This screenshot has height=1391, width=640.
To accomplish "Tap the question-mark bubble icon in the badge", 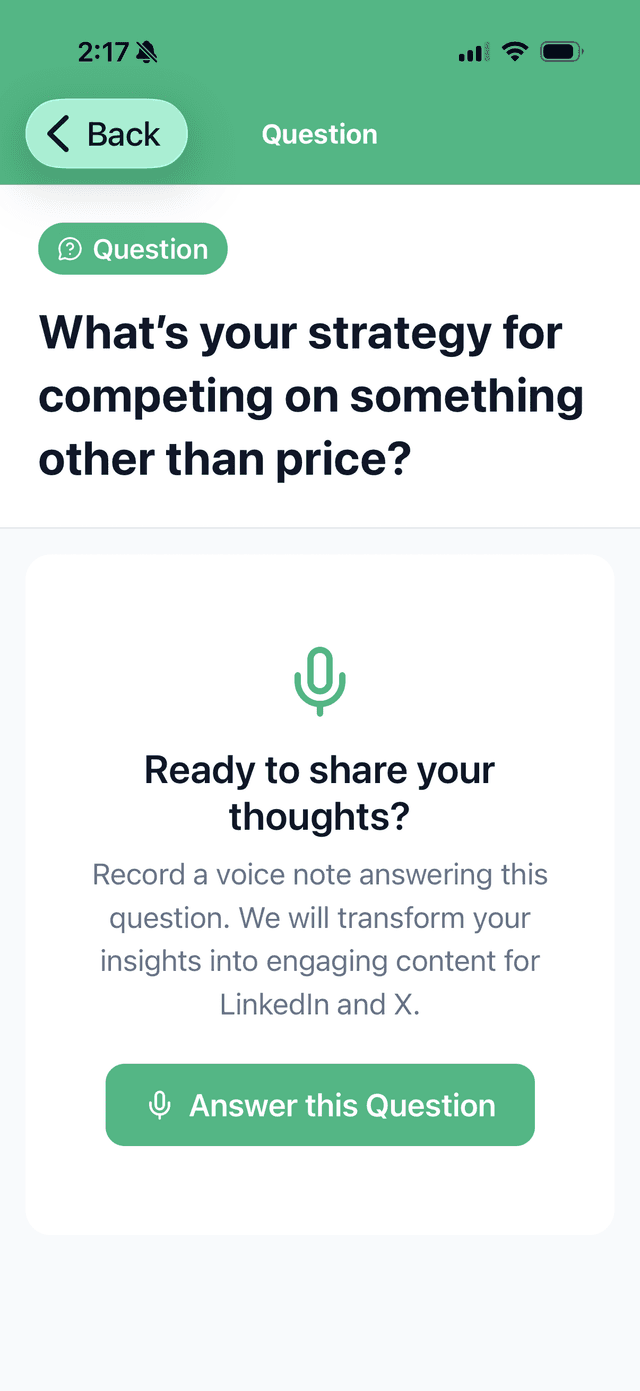I will click(x=70, y=249).
